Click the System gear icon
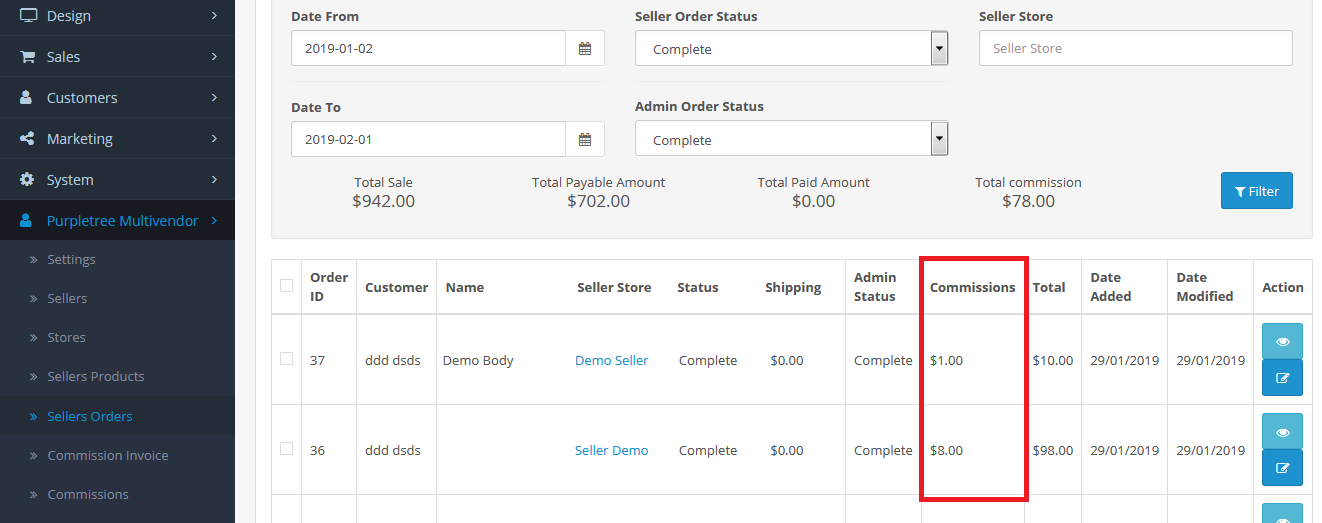The image size is (1322, 523). click(27, 180)
